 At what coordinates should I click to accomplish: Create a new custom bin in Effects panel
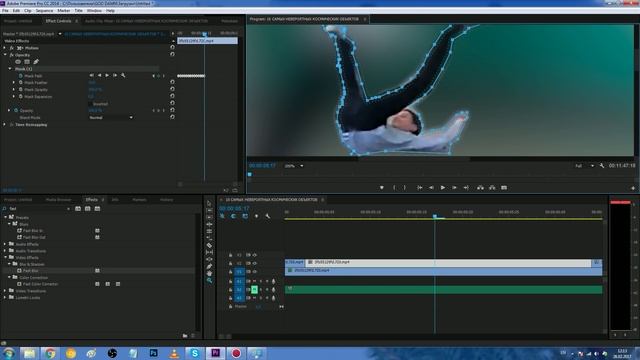185,336
